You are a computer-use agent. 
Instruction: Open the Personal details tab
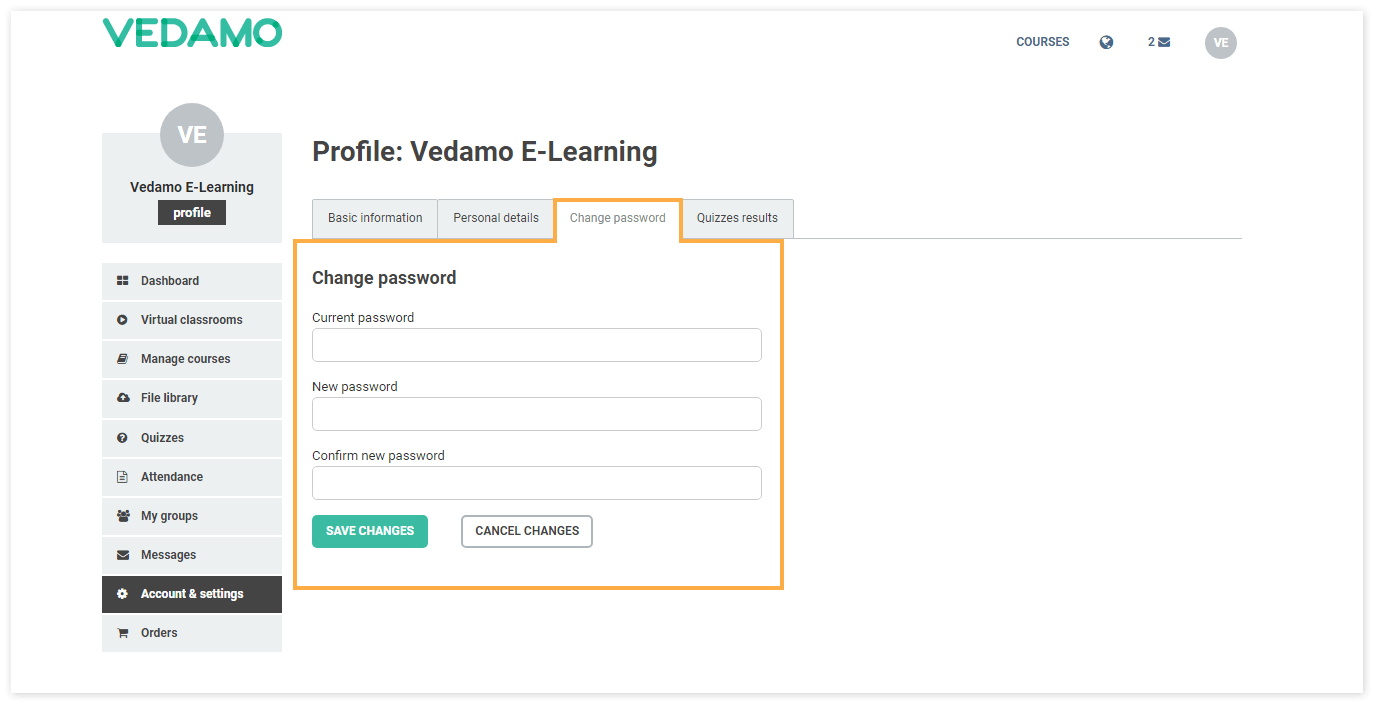496,218
